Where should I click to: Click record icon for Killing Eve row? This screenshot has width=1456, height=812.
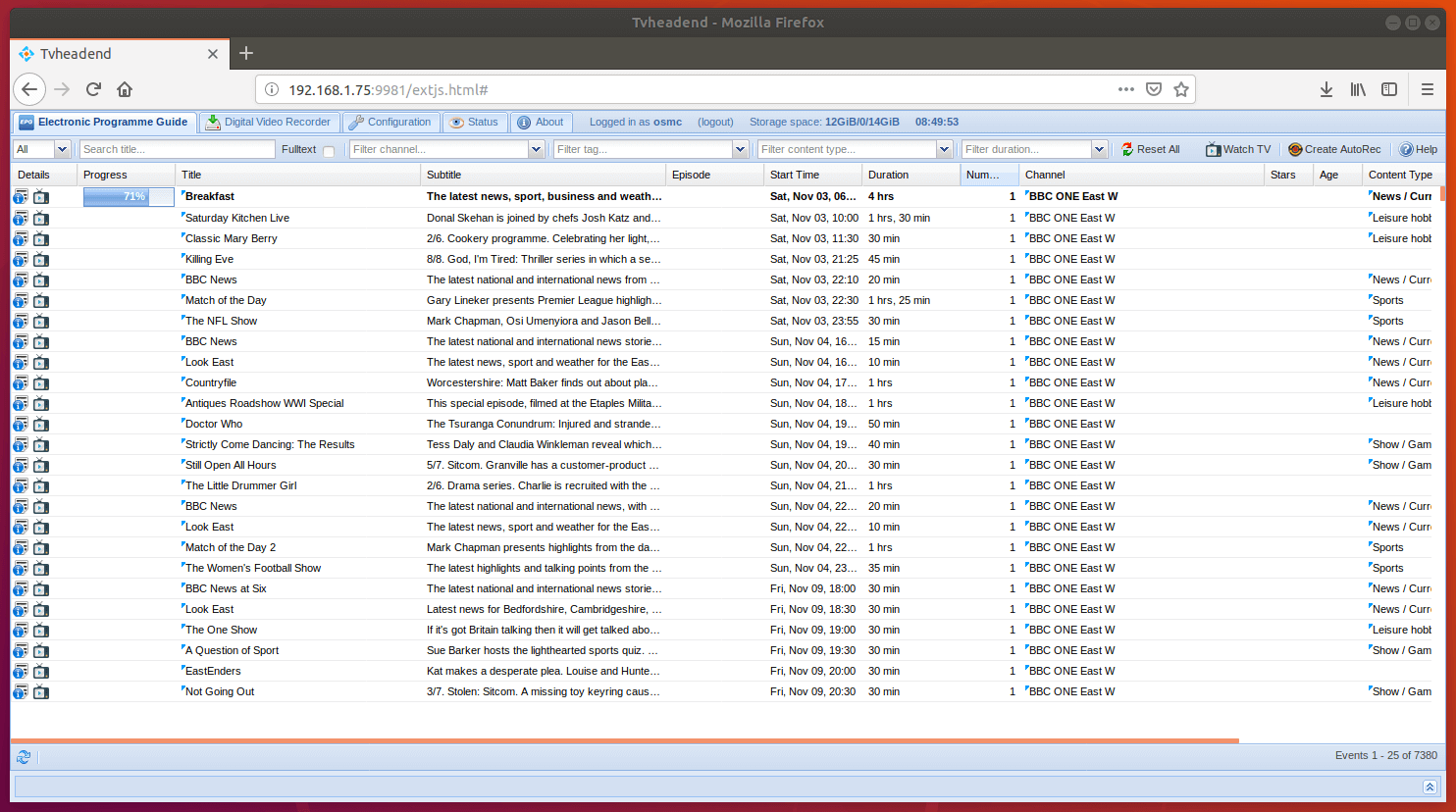pos(40,260)
